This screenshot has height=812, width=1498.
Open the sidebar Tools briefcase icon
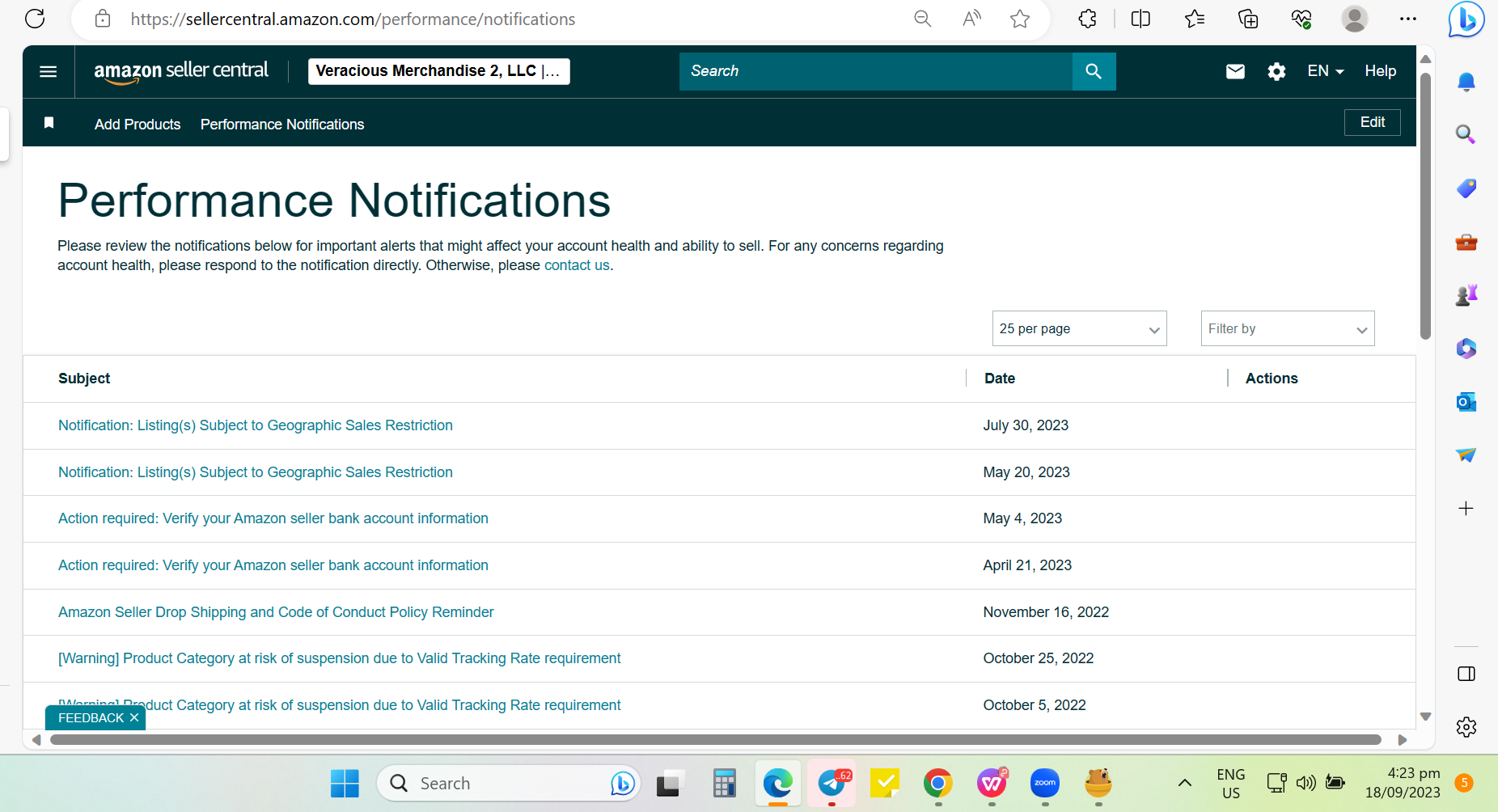tap(1466, 242)
